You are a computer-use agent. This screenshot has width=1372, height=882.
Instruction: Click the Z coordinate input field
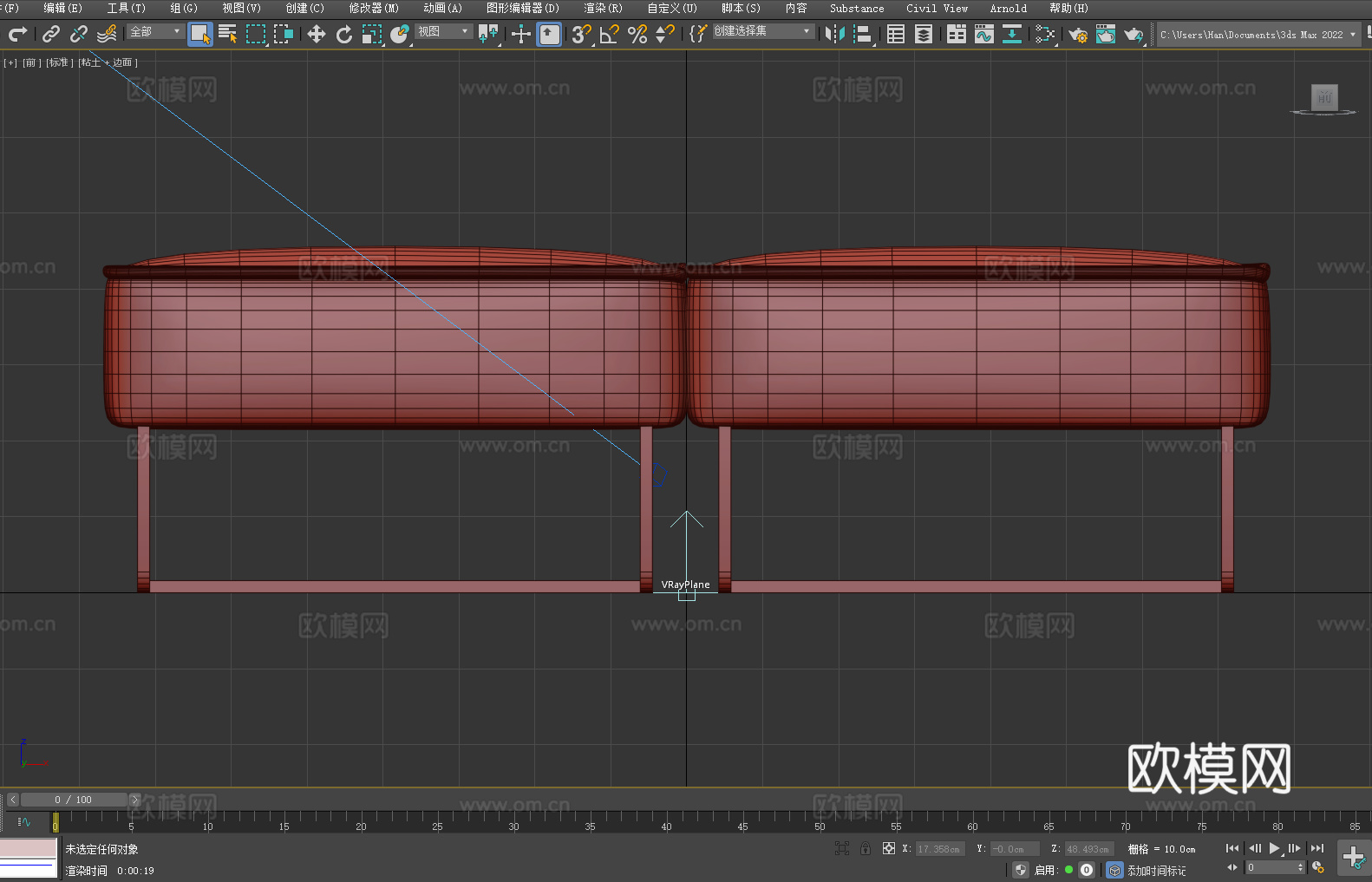tap(1088, 849)
